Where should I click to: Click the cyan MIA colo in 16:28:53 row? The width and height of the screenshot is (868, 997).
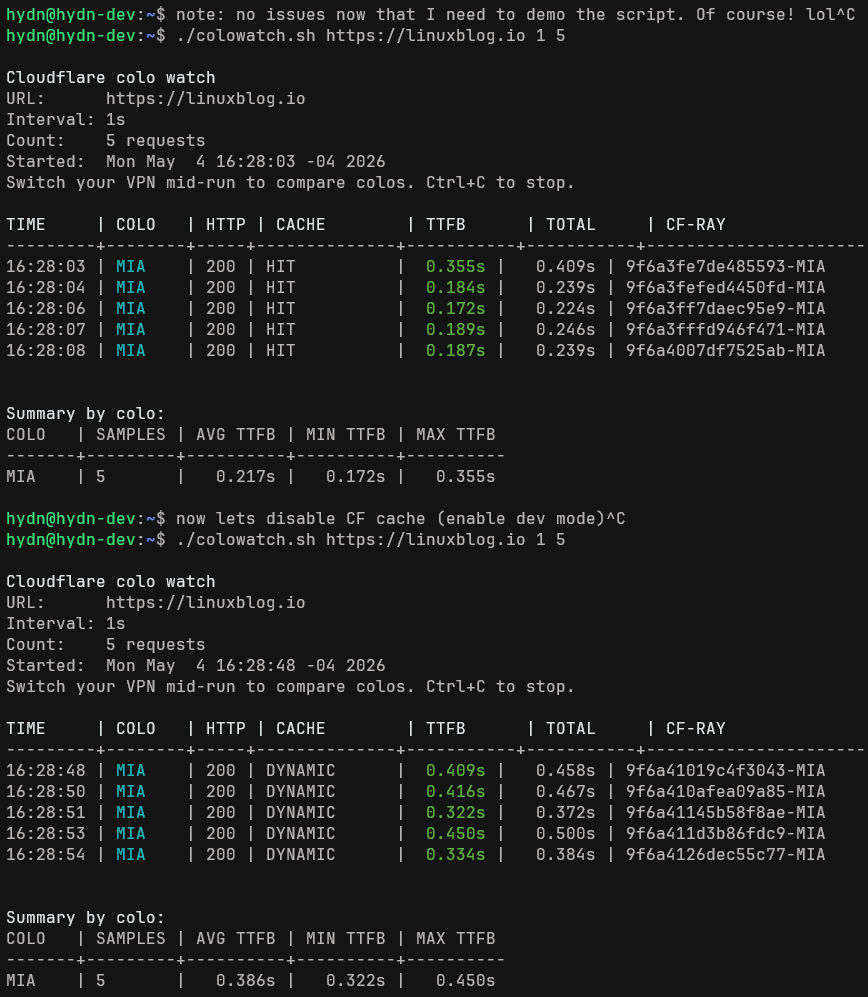click(x=130, y=834)
